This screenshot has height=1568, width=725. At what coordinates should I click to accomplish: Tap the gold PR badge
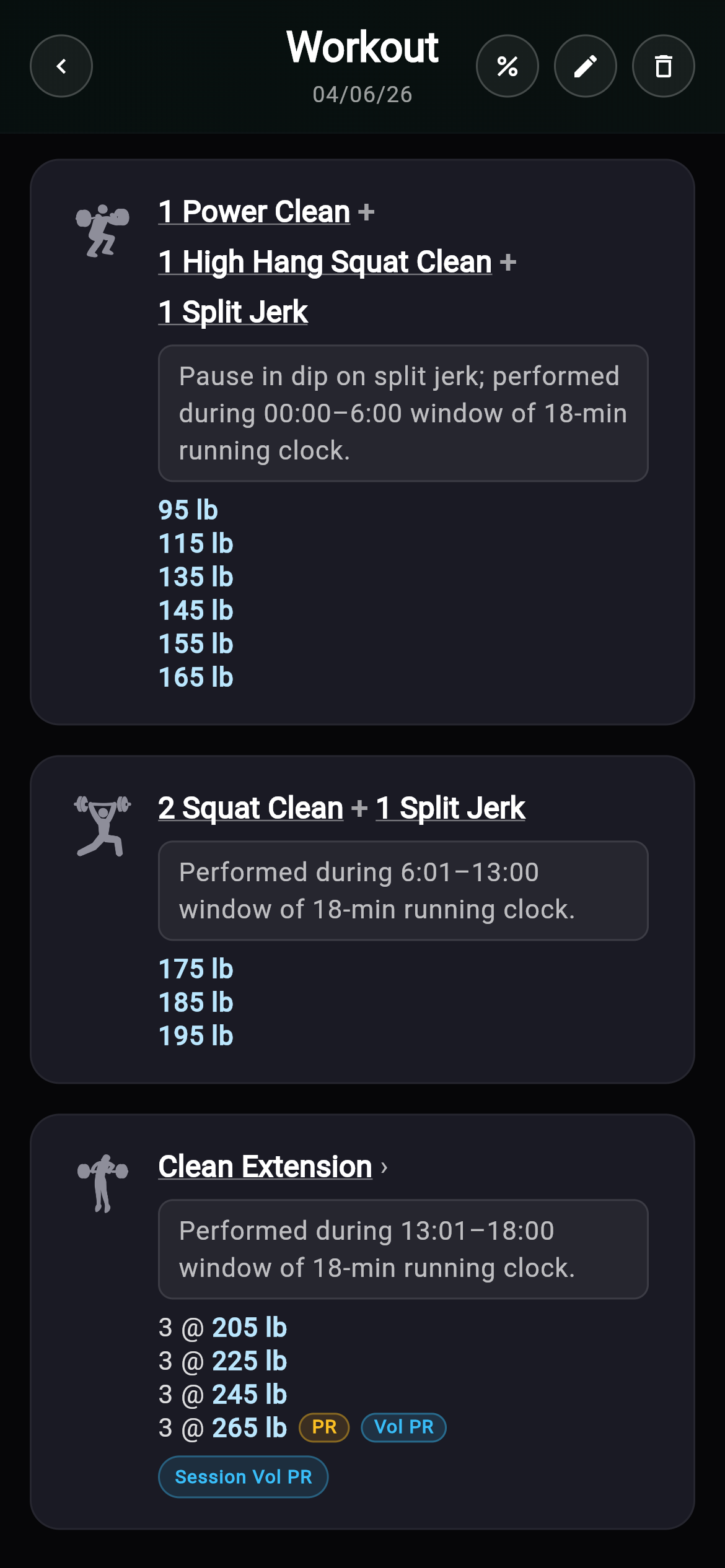click(x=324, y=1427)
